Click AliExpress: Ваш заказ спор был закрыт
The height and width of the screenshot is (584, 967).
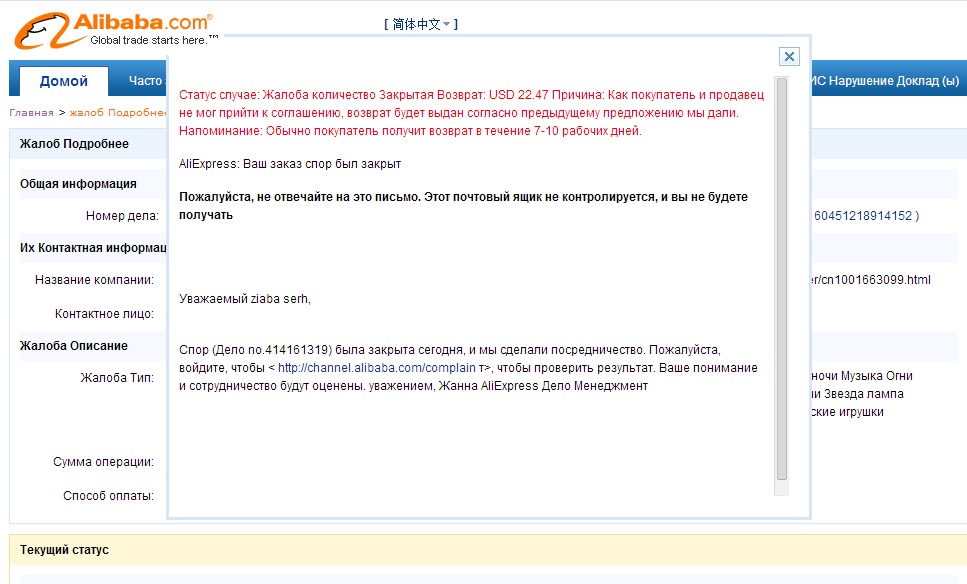[290, 164]
